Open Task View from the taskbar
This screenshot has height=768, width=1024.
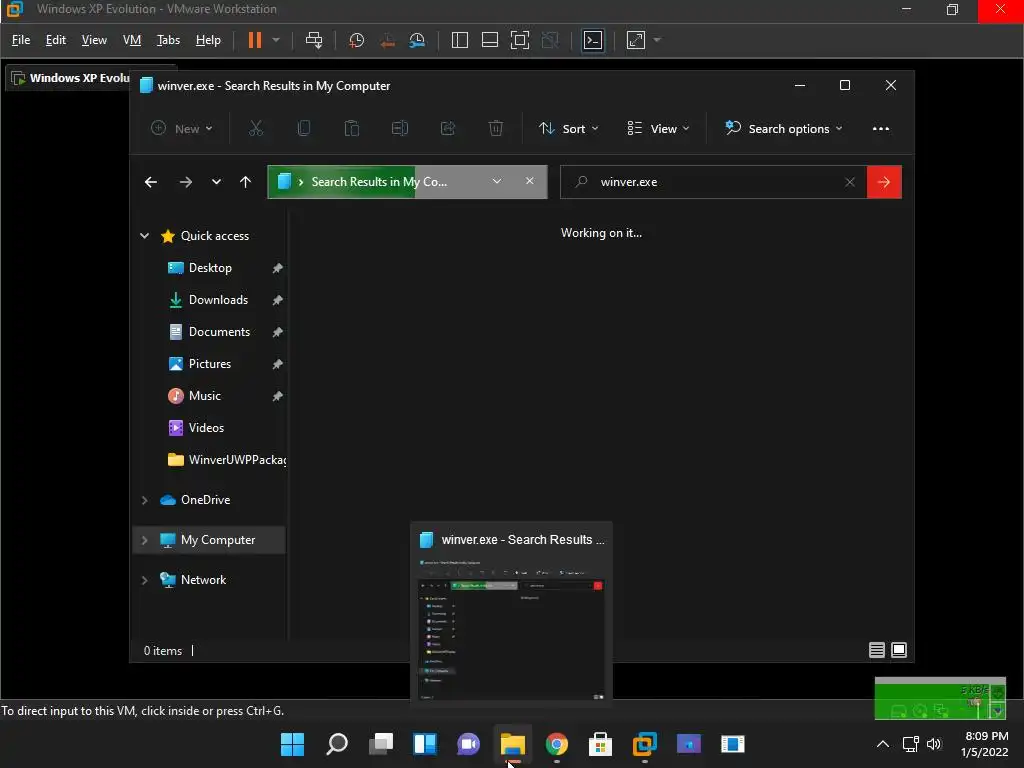click(x=381, y=744)
